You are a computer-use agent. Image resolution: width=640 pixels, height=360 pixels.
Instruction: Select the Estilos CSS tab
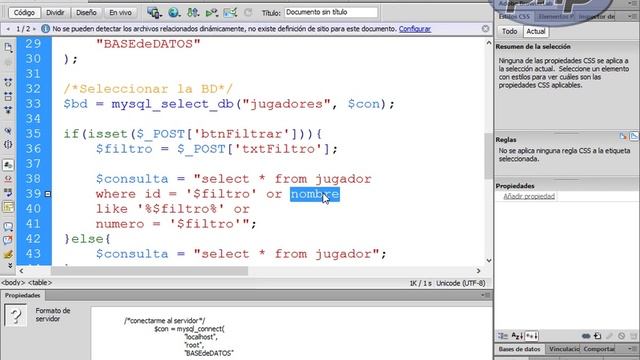(514, 17)
